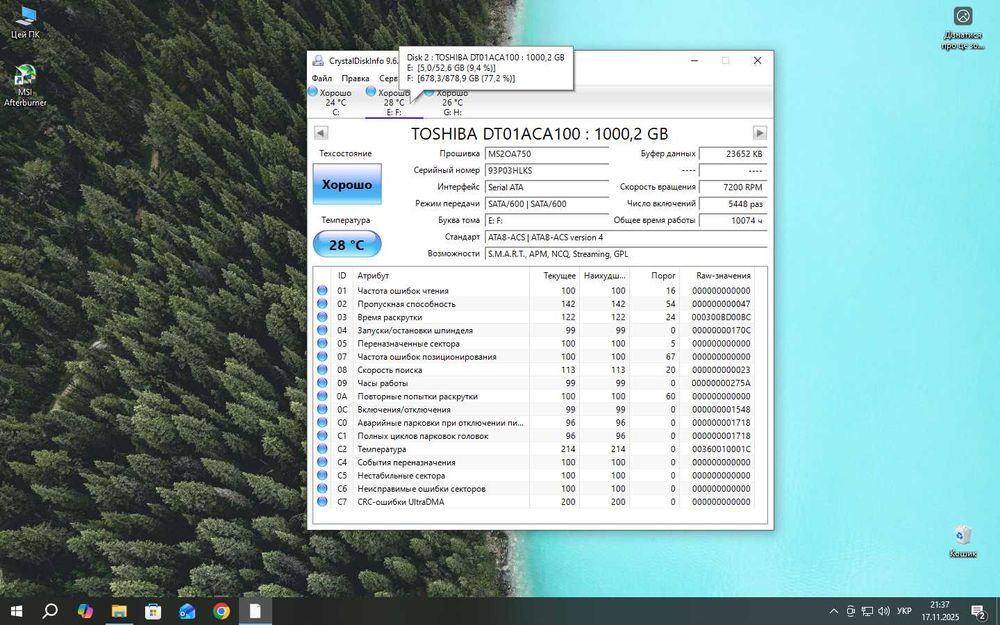Click the Интерфейс field Serial ATA
Viewport: 1000px width, 625px height.
click(547, 187)
